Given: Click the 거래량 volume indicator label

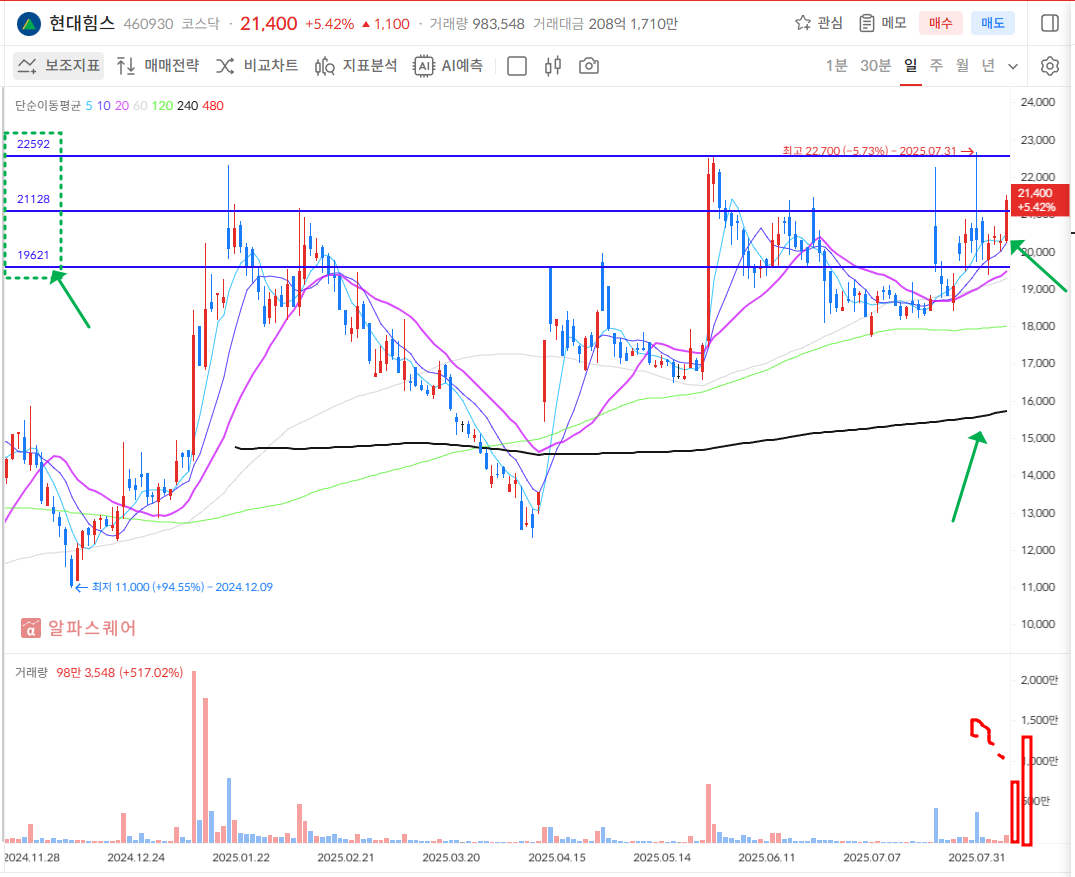Looking at the screenshot, I should coord(32,673).
